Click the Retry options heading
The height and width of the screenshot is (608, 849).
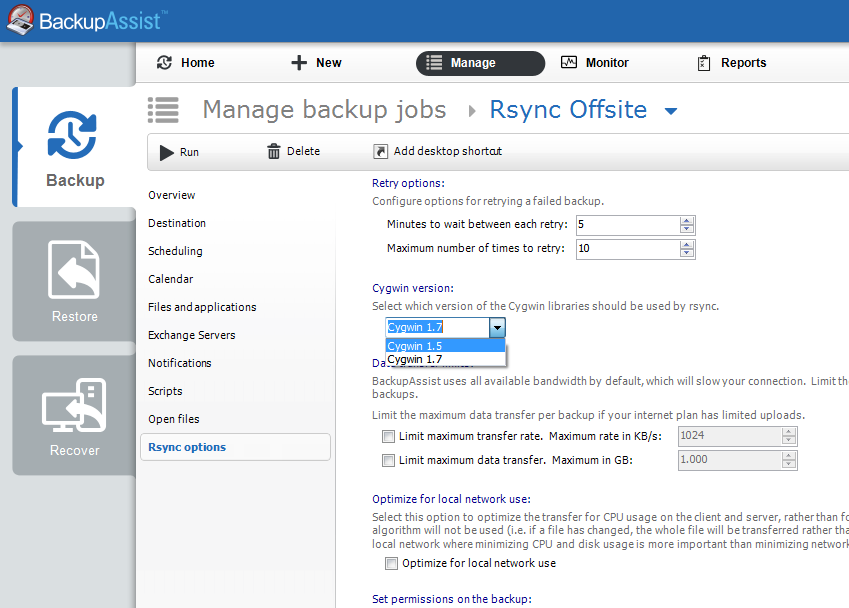(408, 183)
